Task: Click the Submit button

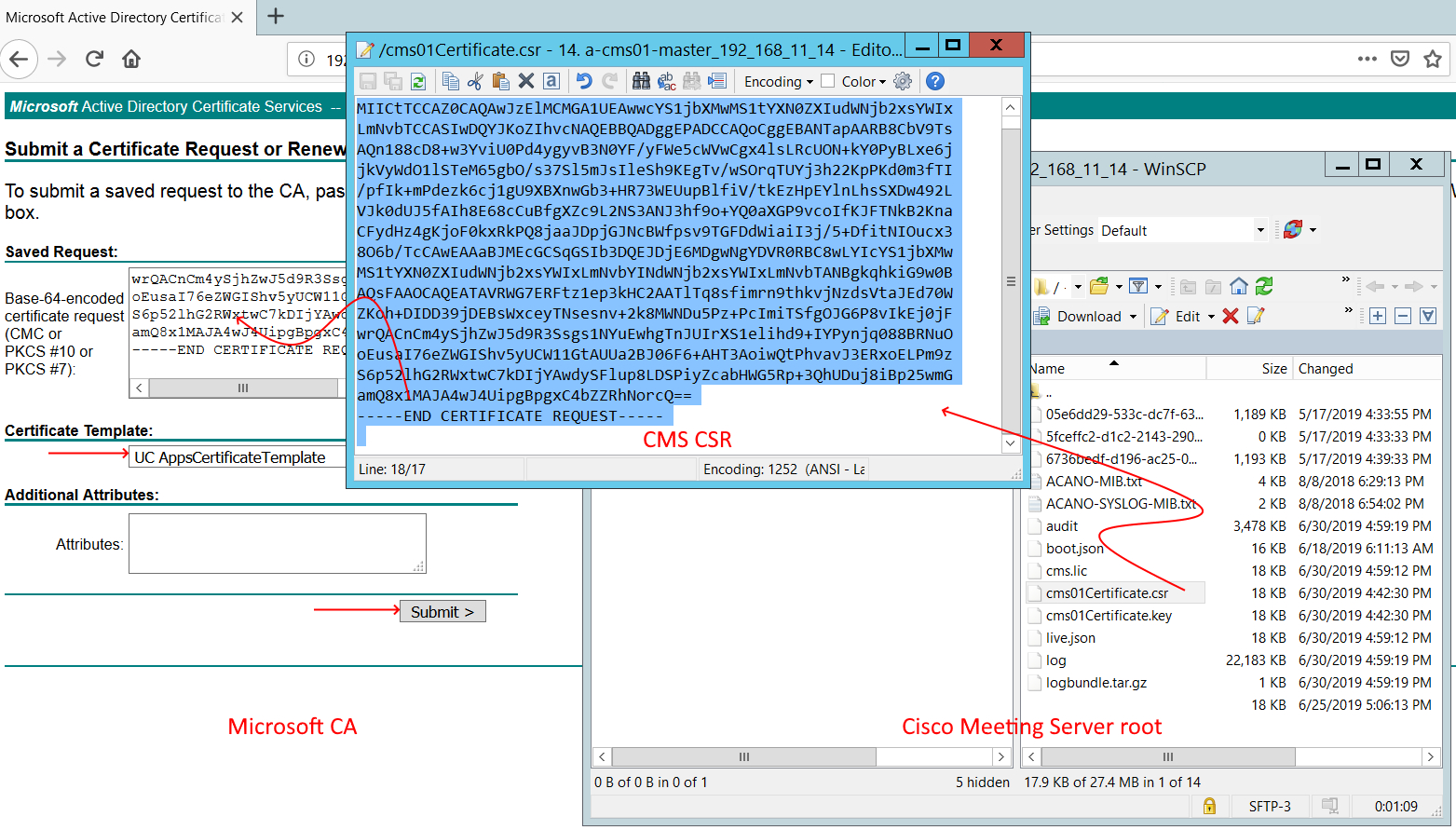Action: (442, 612)
